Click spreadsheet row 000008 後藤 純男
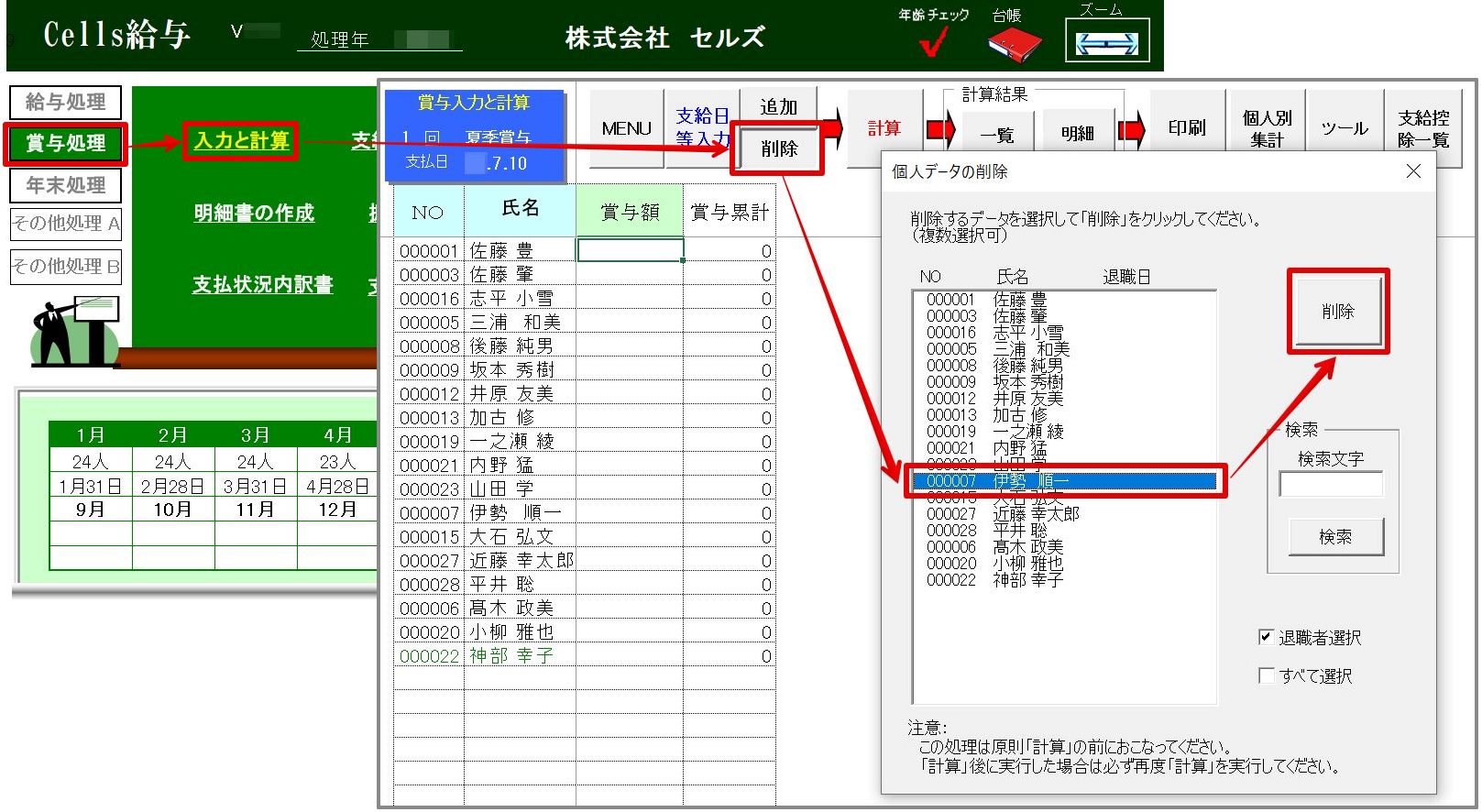The image size is (1482, 812). tap(585, 346)
